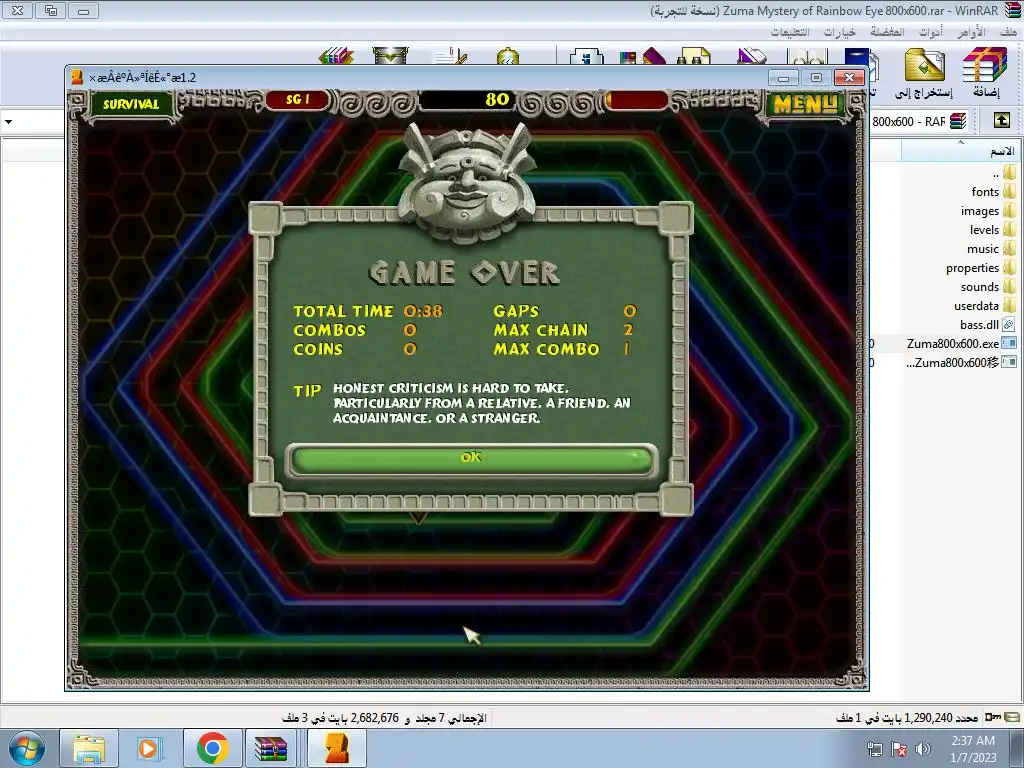Open the Windows Start menu
1024x768 pixels.
pyautogui.click(x=26, y=748)
